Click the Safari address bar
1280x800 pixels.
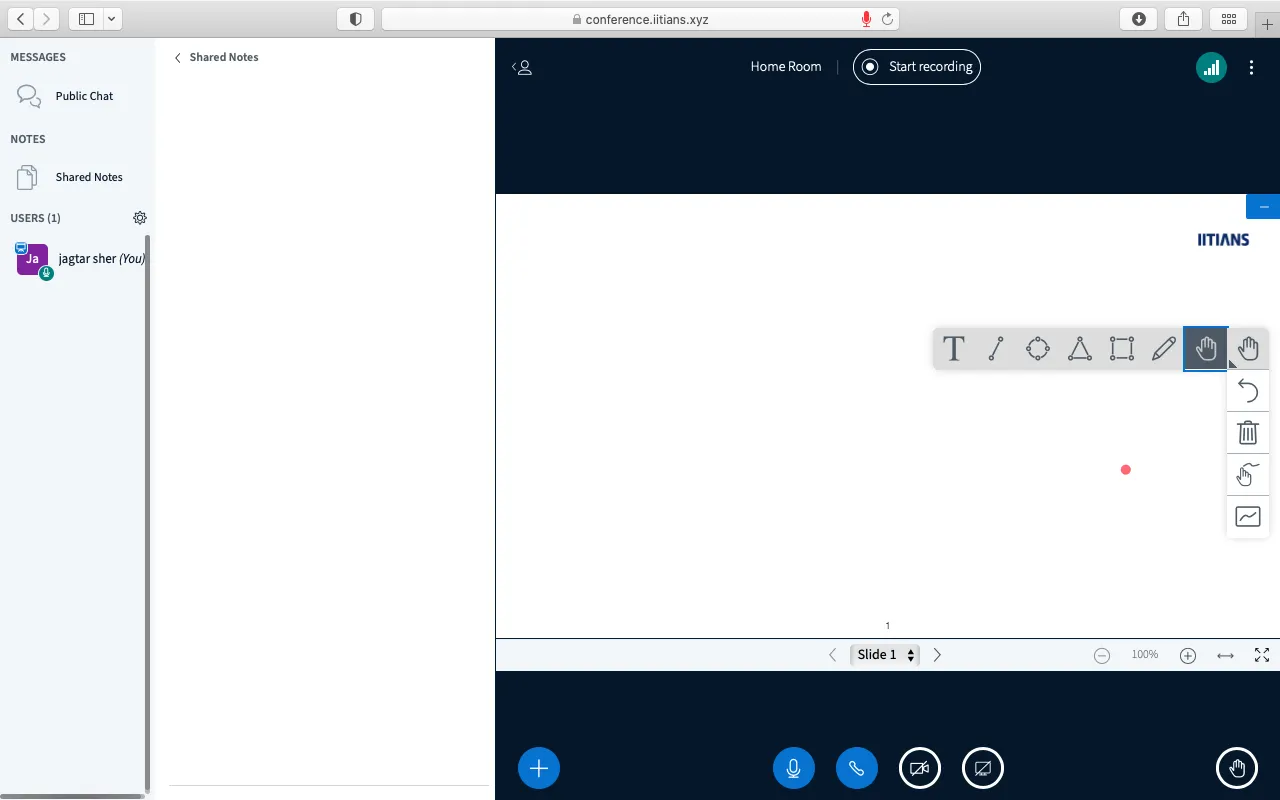(641, 19)
